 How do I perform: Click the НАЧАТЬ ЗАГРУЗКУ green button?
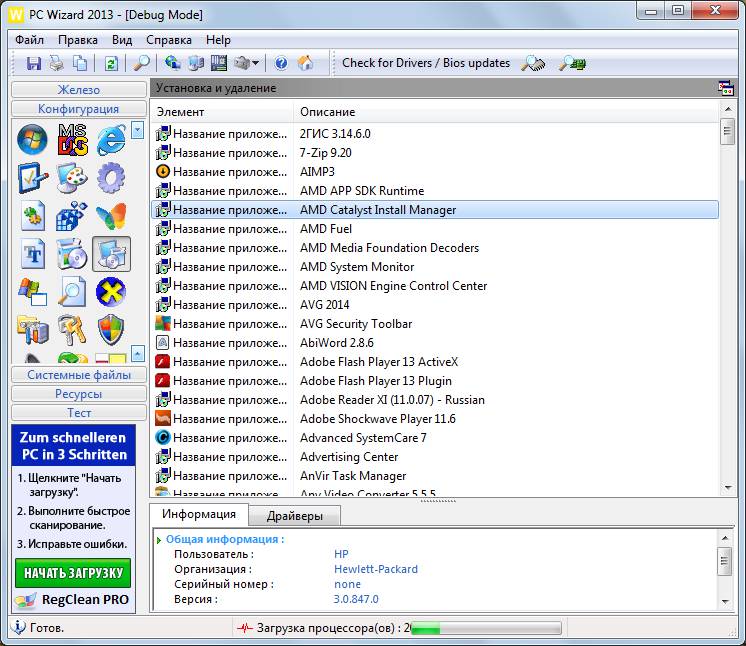73,573
